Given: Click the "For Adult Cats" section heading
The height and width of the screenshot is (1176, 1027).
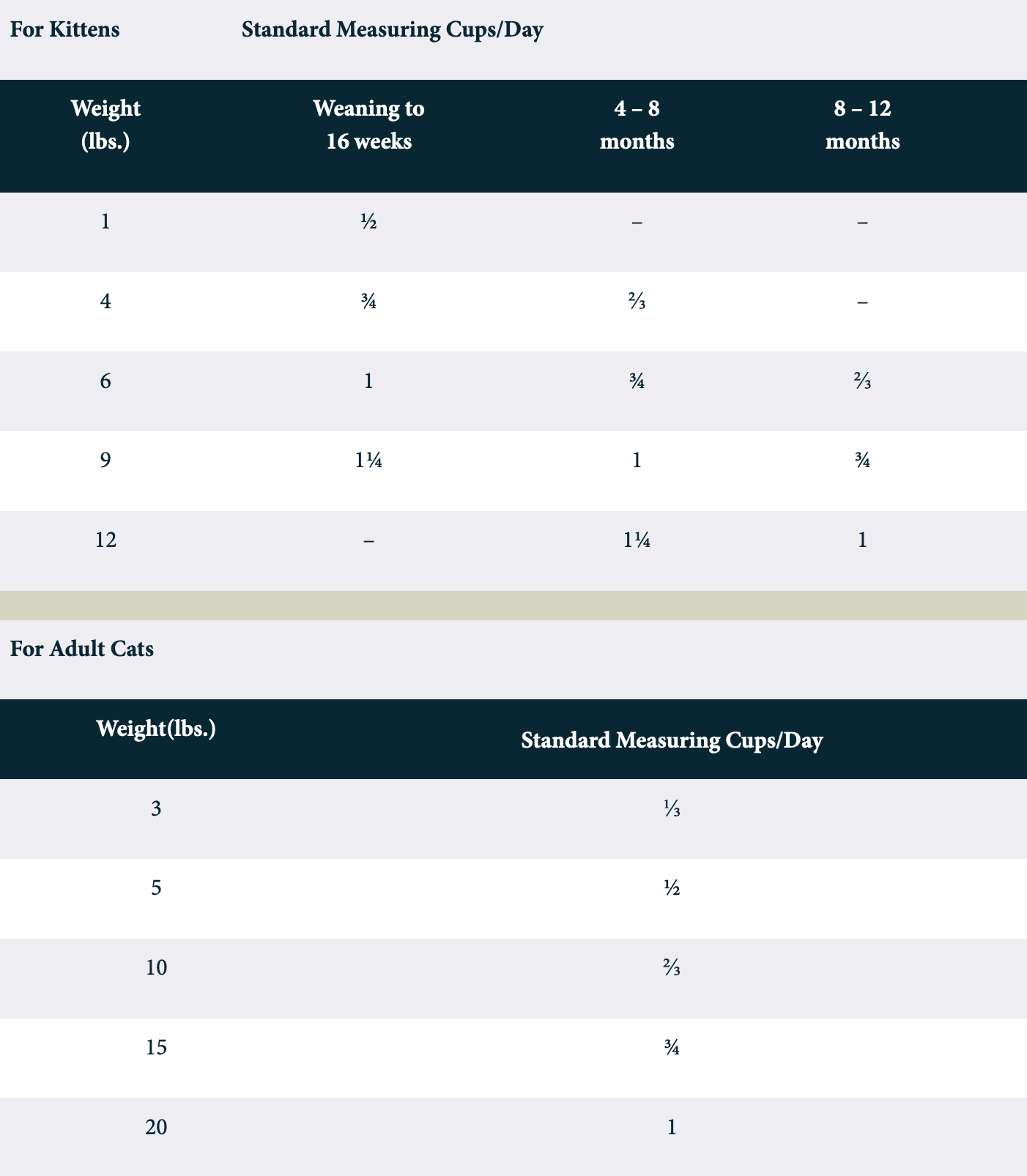Looking at the screenshot, I should tap(82, 649).
